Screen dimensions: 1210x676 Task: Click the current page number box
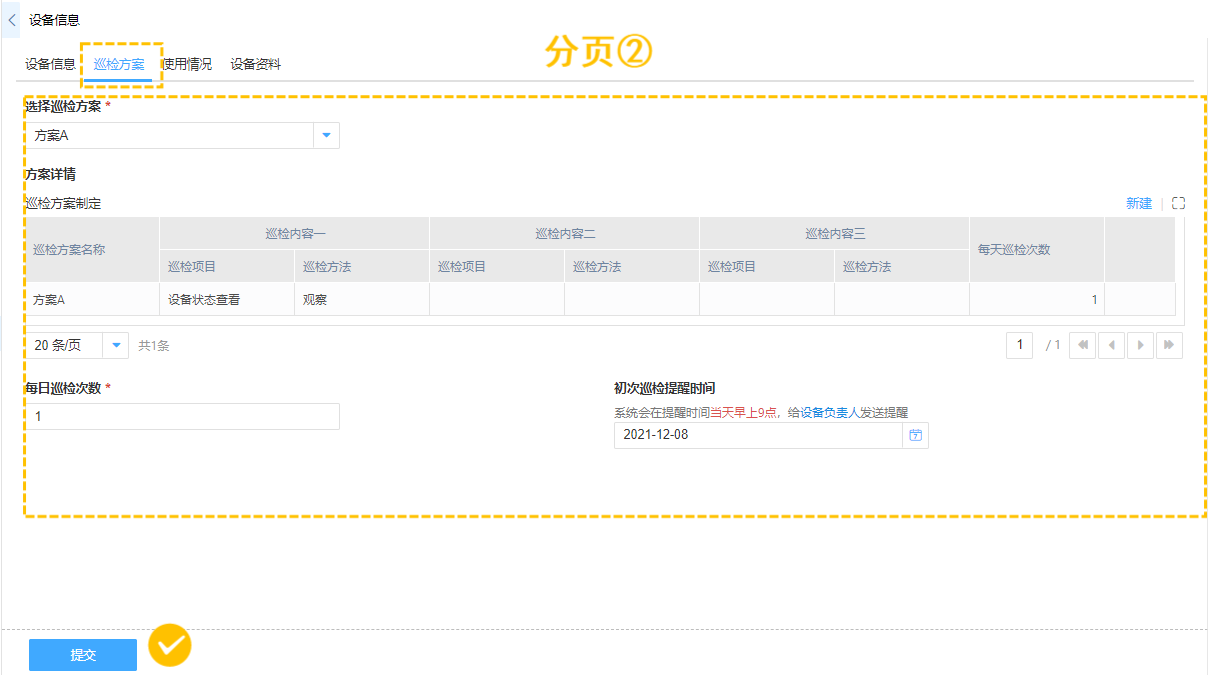(1019, 346)
